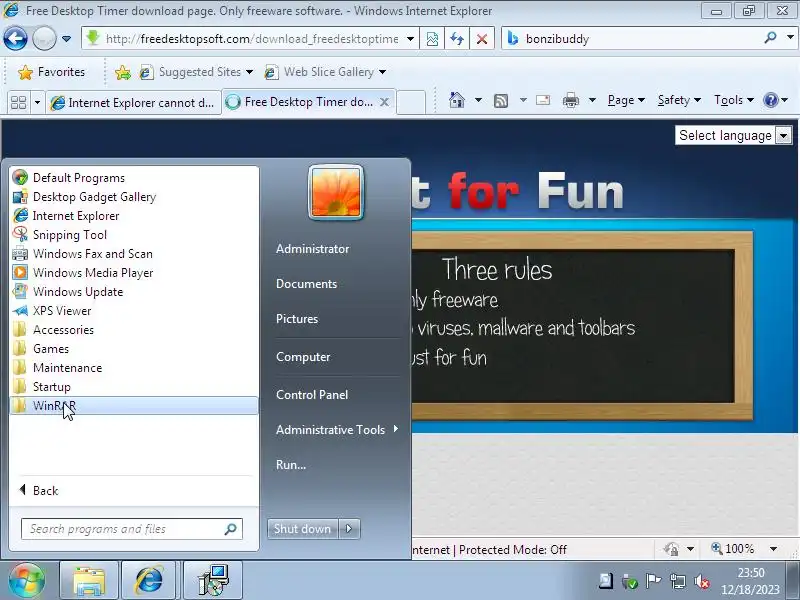Viewport: 800px width, 600px height.
Task: Expand the address bar autocomplete dropdown
Action: click(410, 39)
